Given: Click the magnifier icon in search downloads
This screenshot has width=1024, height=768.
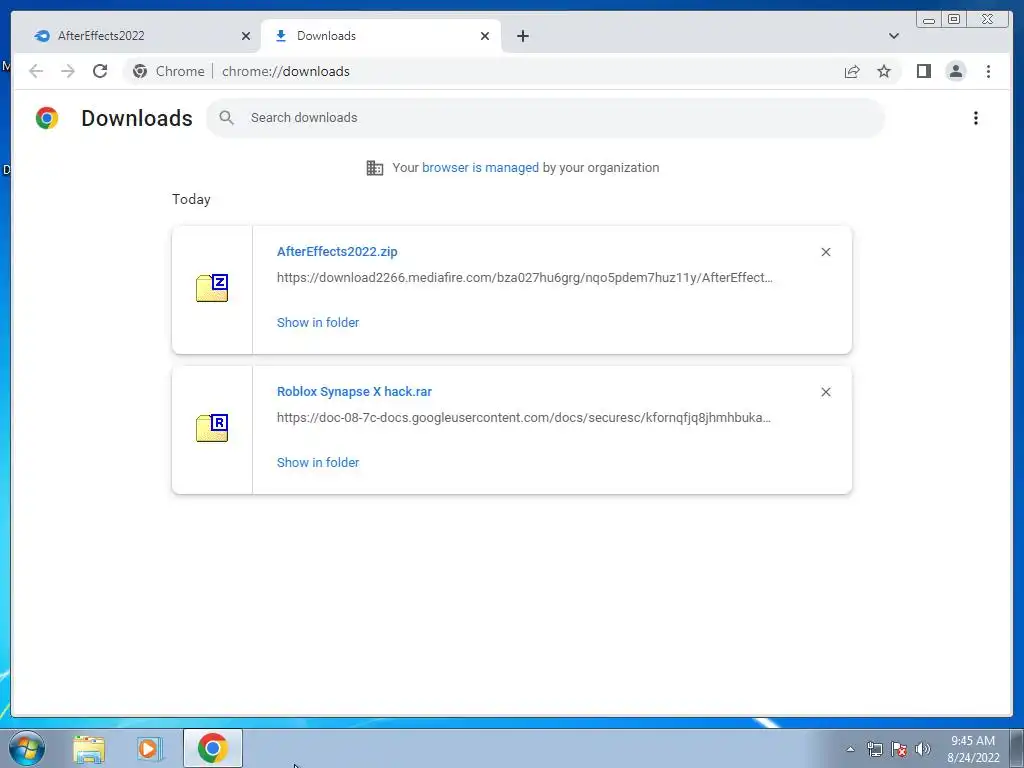Looking at the screenshot, I should 226,118.
